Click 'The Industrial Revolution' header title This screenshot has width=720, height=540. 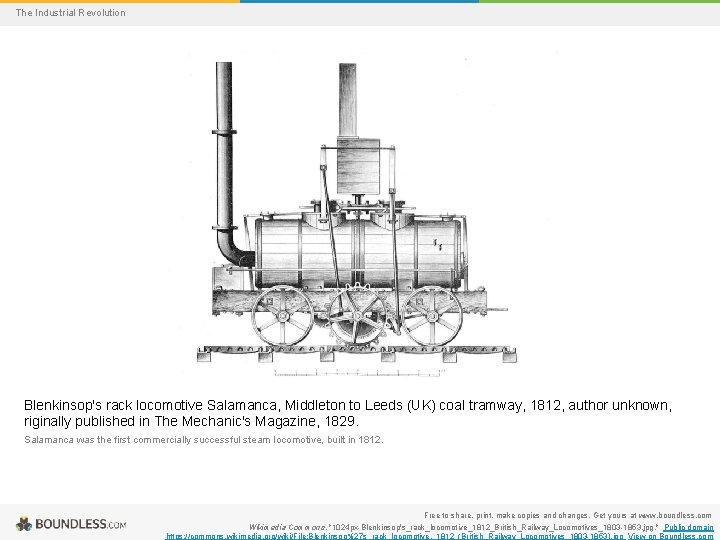point(70,13)
